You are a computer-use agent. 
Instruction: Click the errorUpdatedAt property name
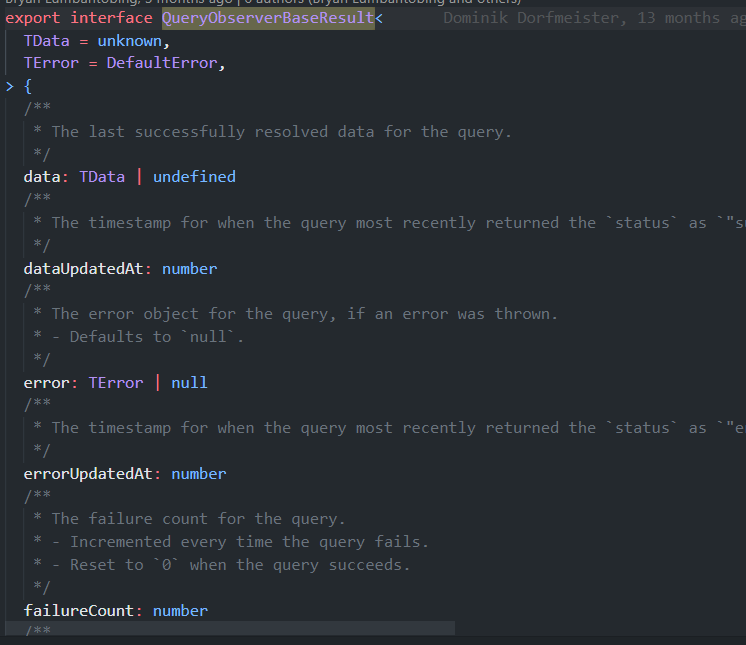(88, 474)
